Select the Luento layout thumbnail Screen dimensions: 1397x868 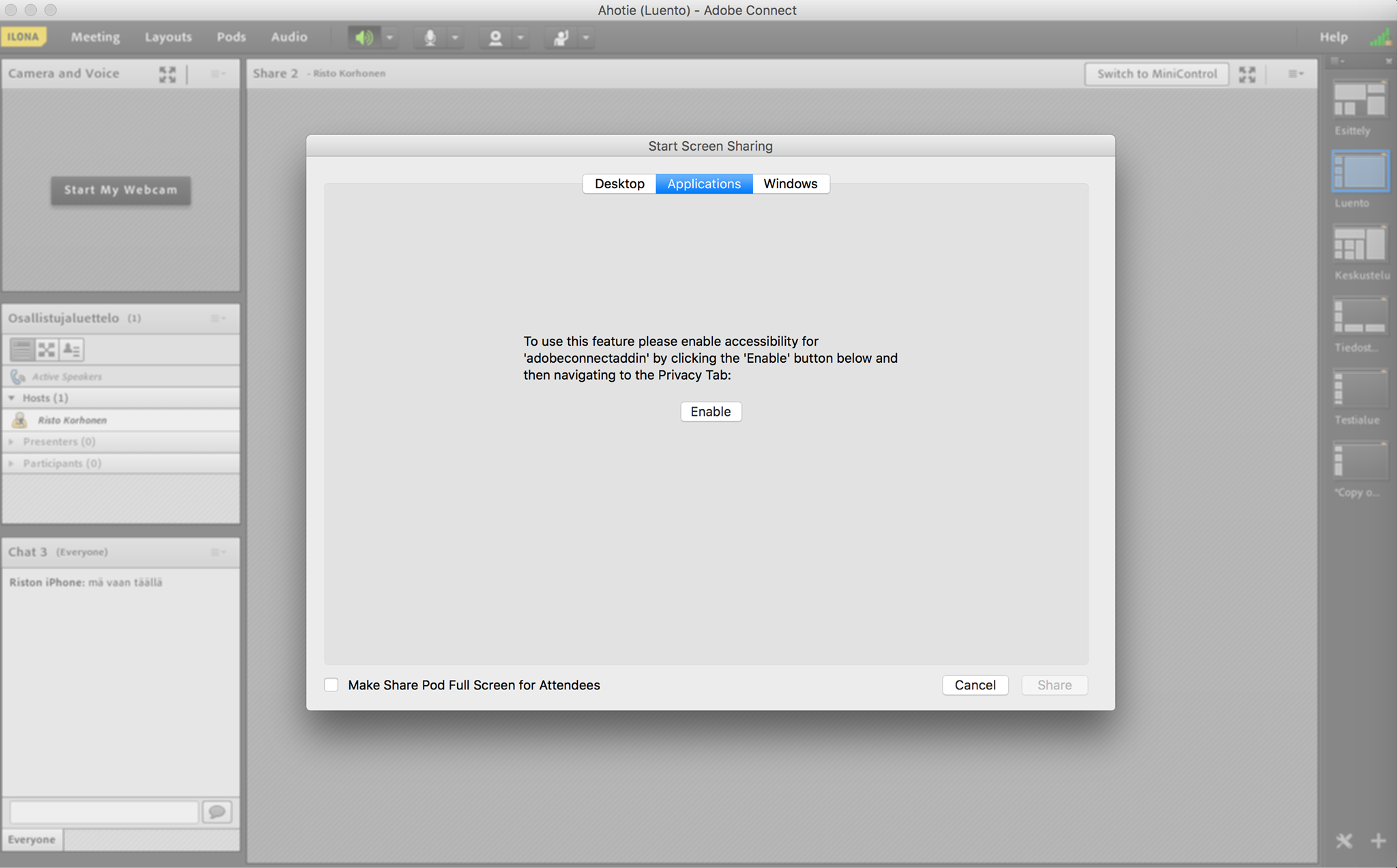tap(1359, 171)
